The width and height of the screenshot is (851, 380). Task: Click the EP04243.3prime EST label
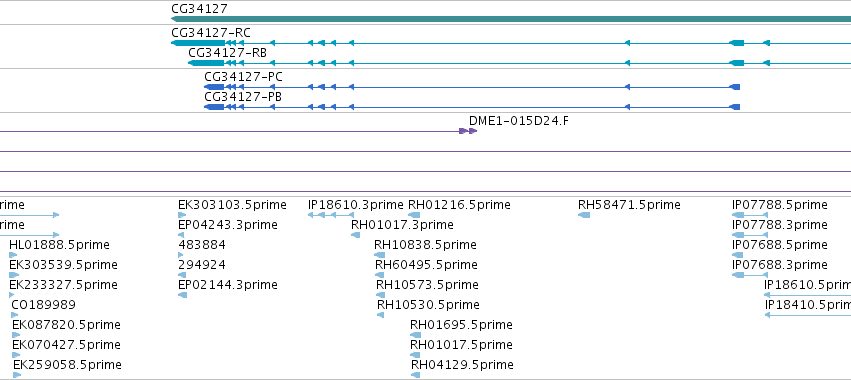click(228, 225)
